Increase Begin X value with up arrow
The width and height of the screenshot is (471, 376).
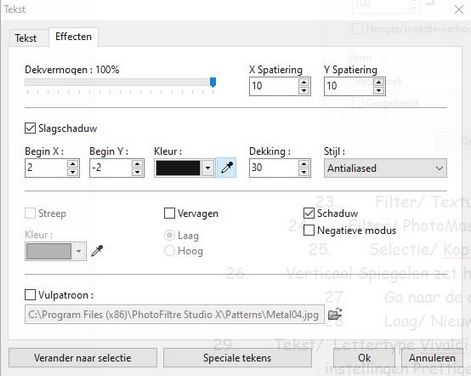(72, 164)
